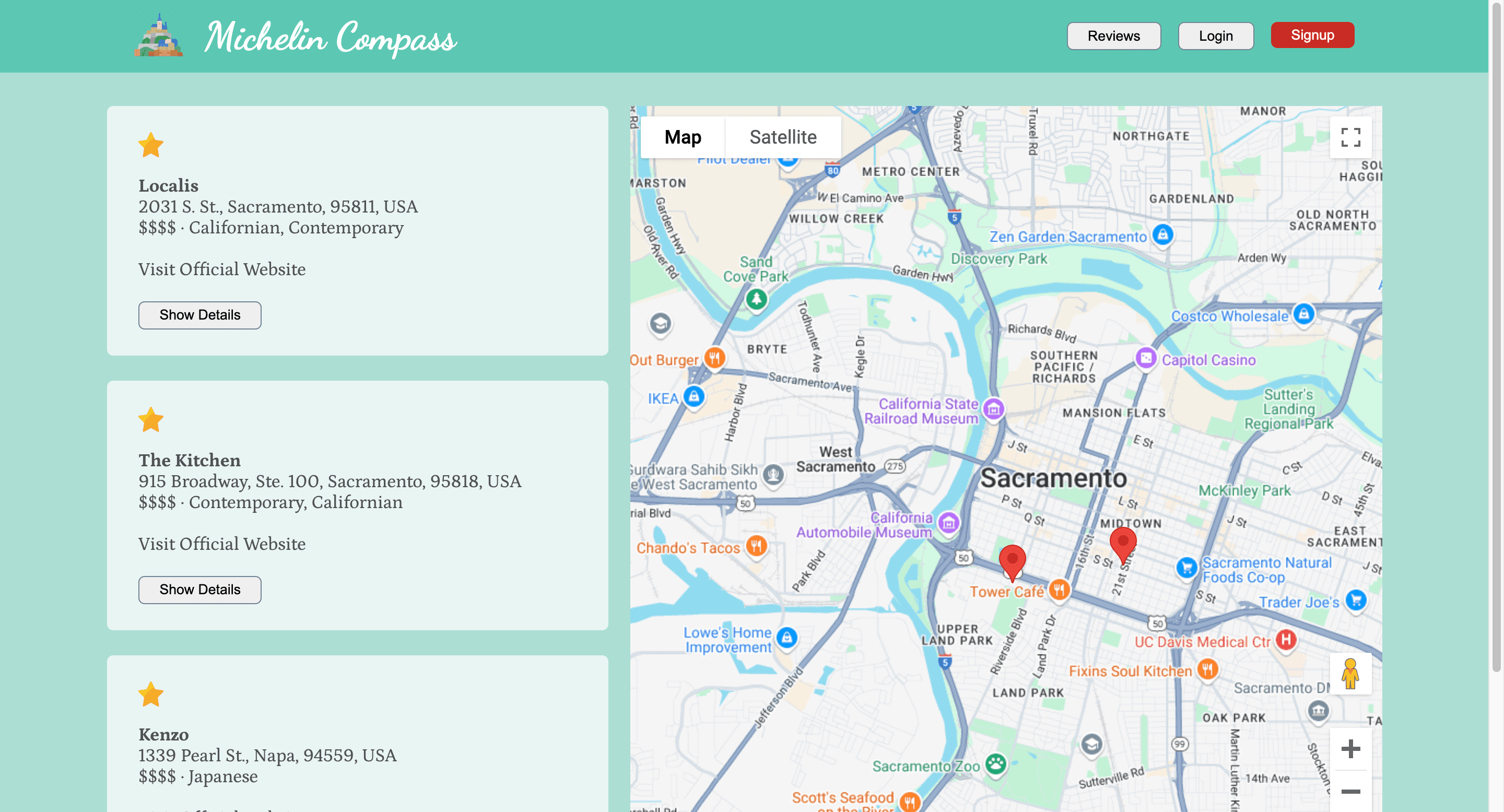Click the Michelin star above The Kitchen

tap(150, 420)
